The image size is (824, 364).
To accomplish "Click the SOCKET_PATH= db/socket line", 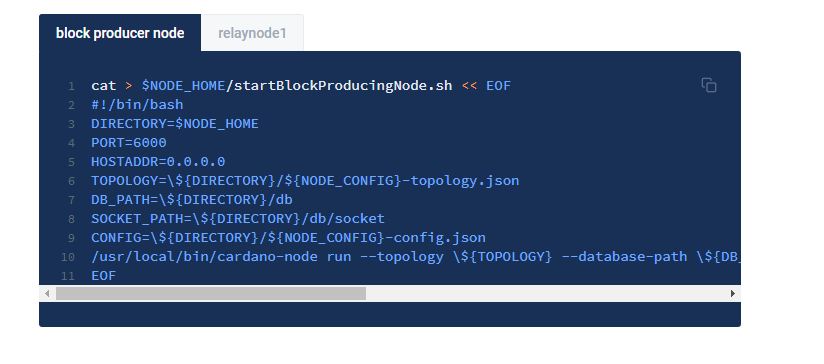I will (238, 219).
